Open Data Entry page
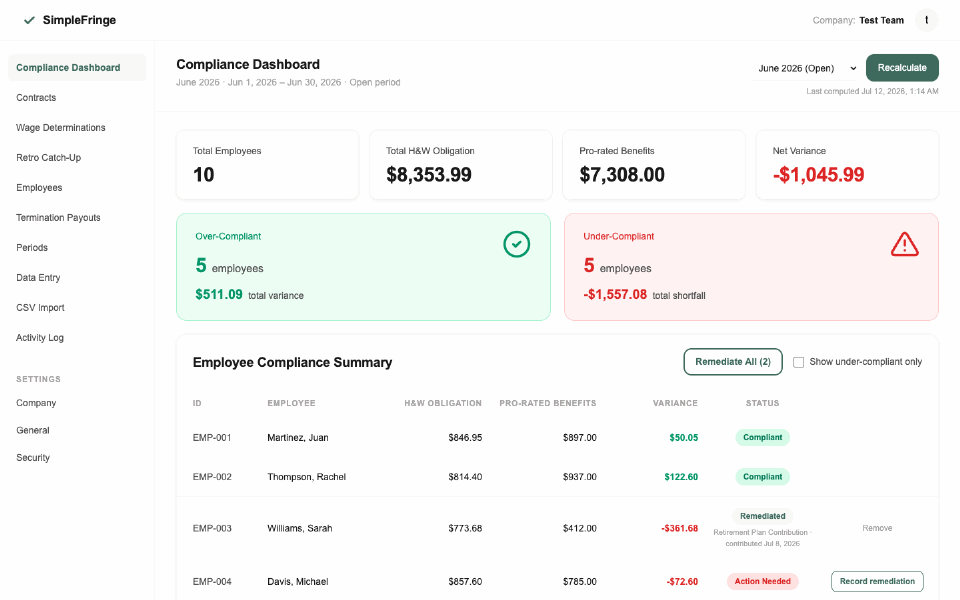Viewport: 960px width, 600px height. 38,277
